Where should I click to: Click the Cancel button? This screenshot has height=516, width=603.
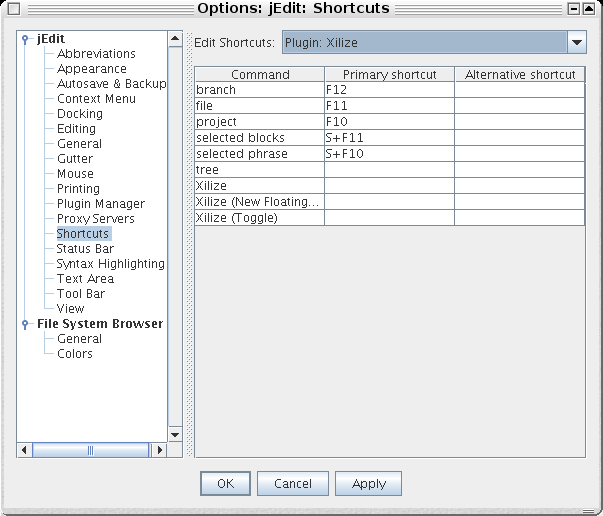(x=293, y=483)
